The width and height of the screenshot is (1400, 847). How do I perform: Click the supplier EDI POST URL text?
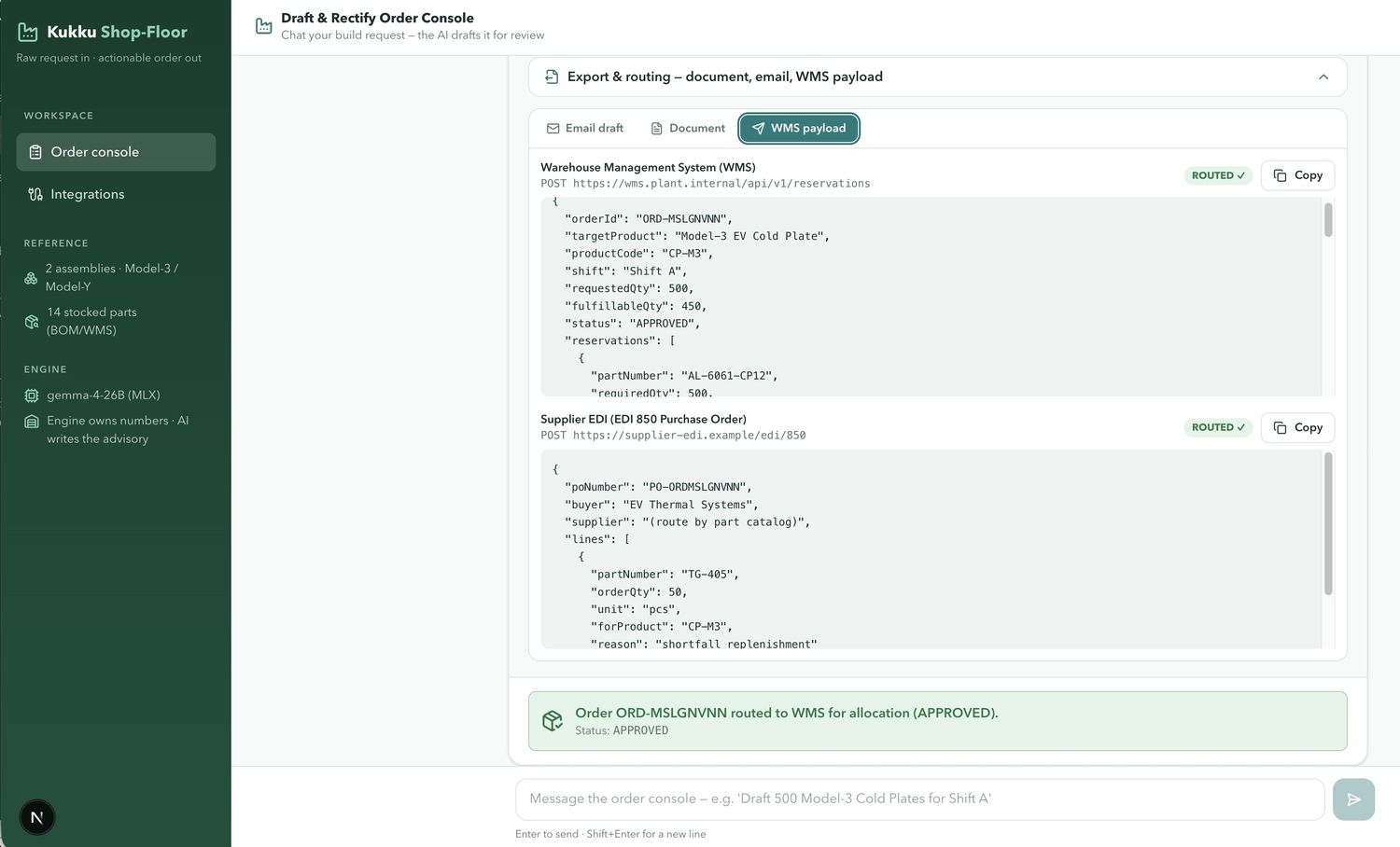[689, 436]
